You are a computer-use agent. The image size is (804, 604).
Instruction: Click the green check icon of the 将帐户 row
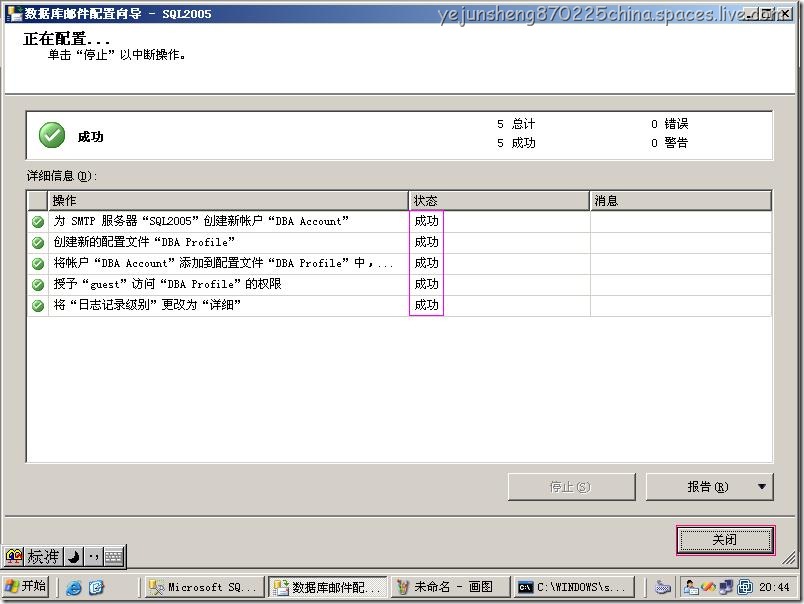tap(38, 264)
